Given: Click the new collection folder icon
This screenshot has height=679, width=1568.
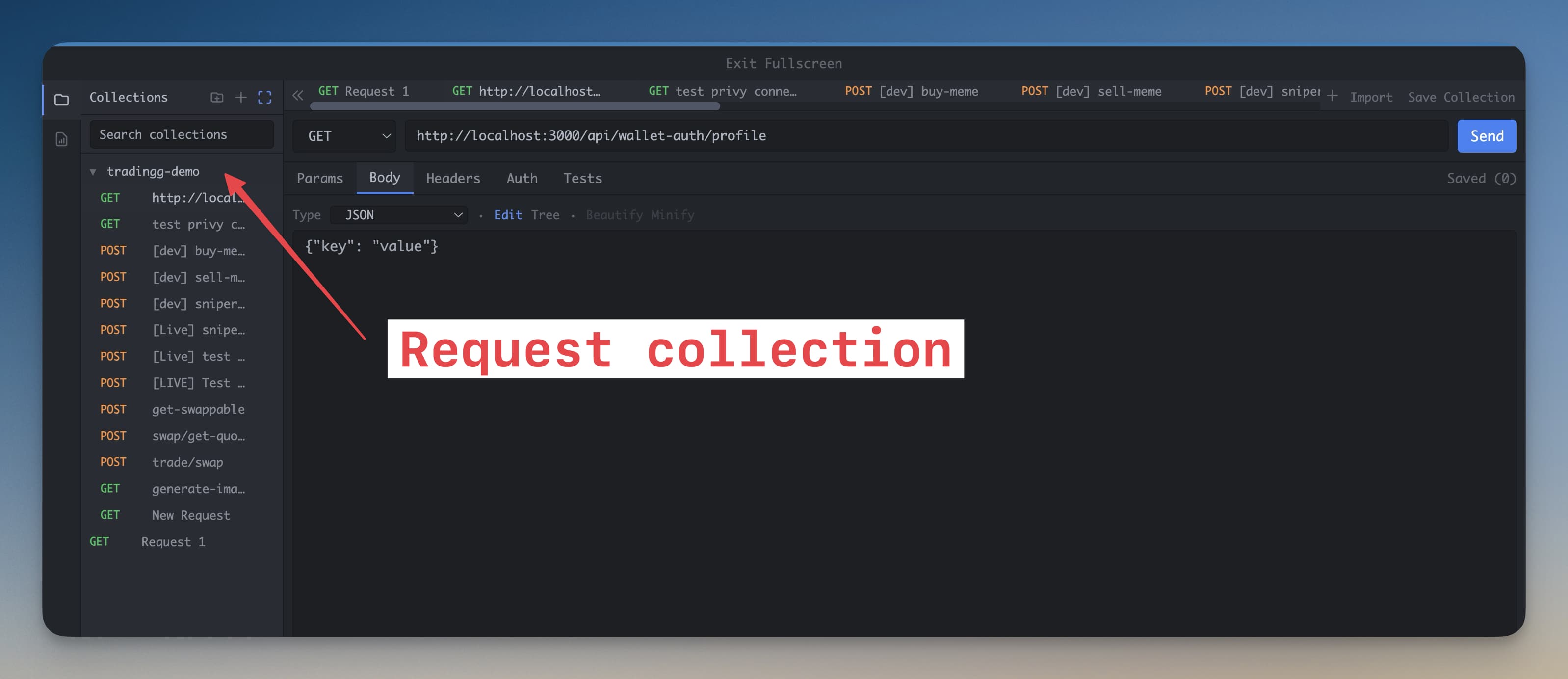Looking at the screenshot, I should (x=217, y=97).
